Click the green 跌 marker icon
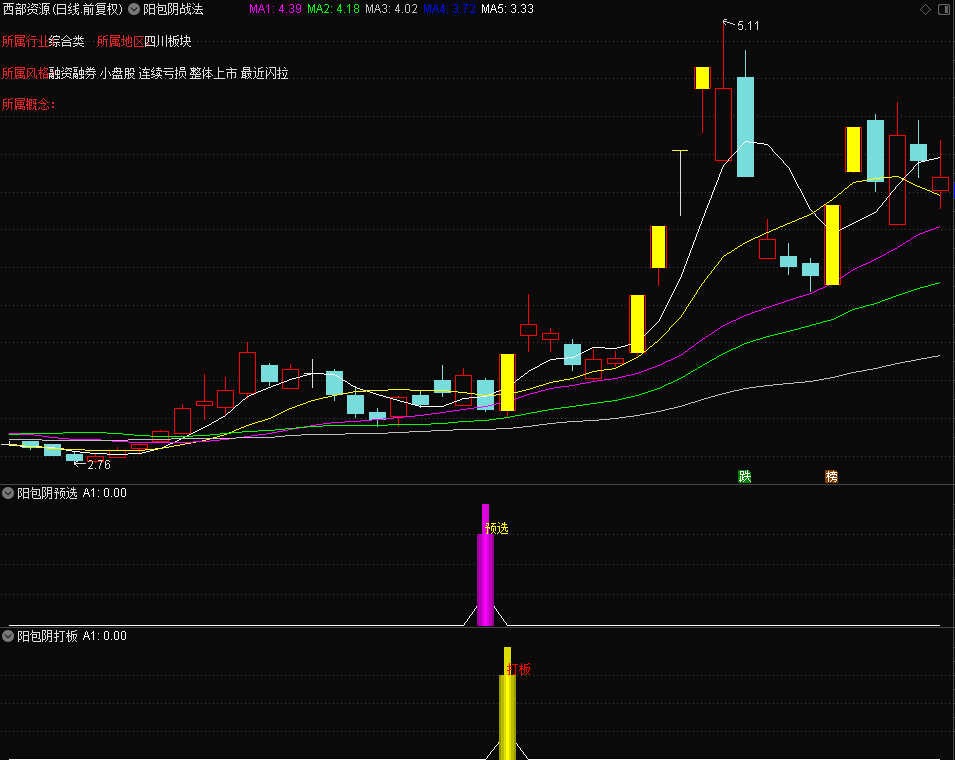 click(744, 476)
